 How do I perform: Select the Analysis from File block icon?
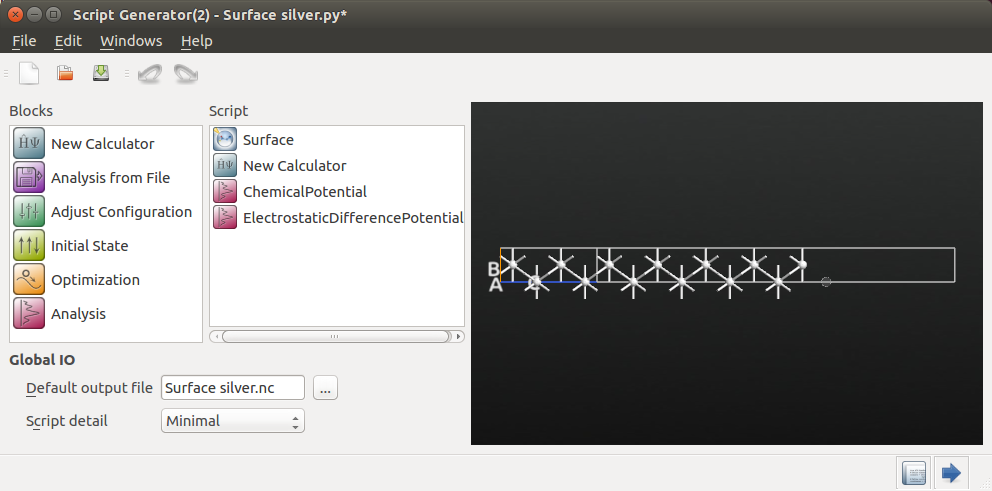pyautogui.click(x=29, y=178)
